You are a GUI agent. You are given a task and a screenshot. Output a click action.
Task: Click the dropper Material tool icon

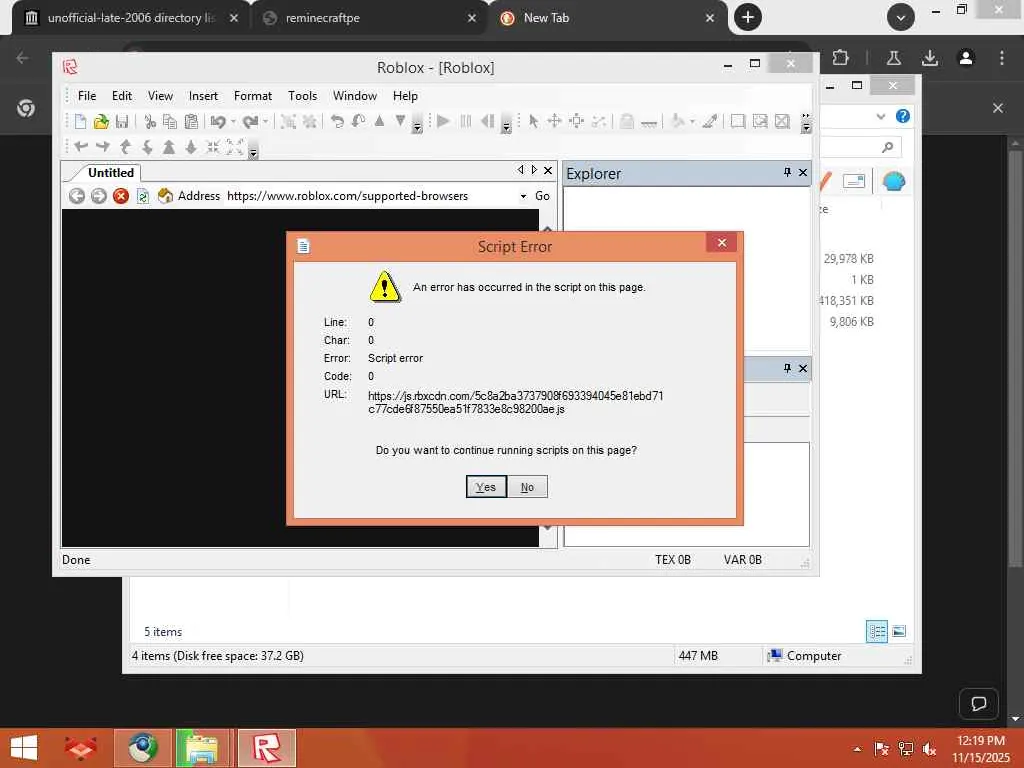click(710, 121)
